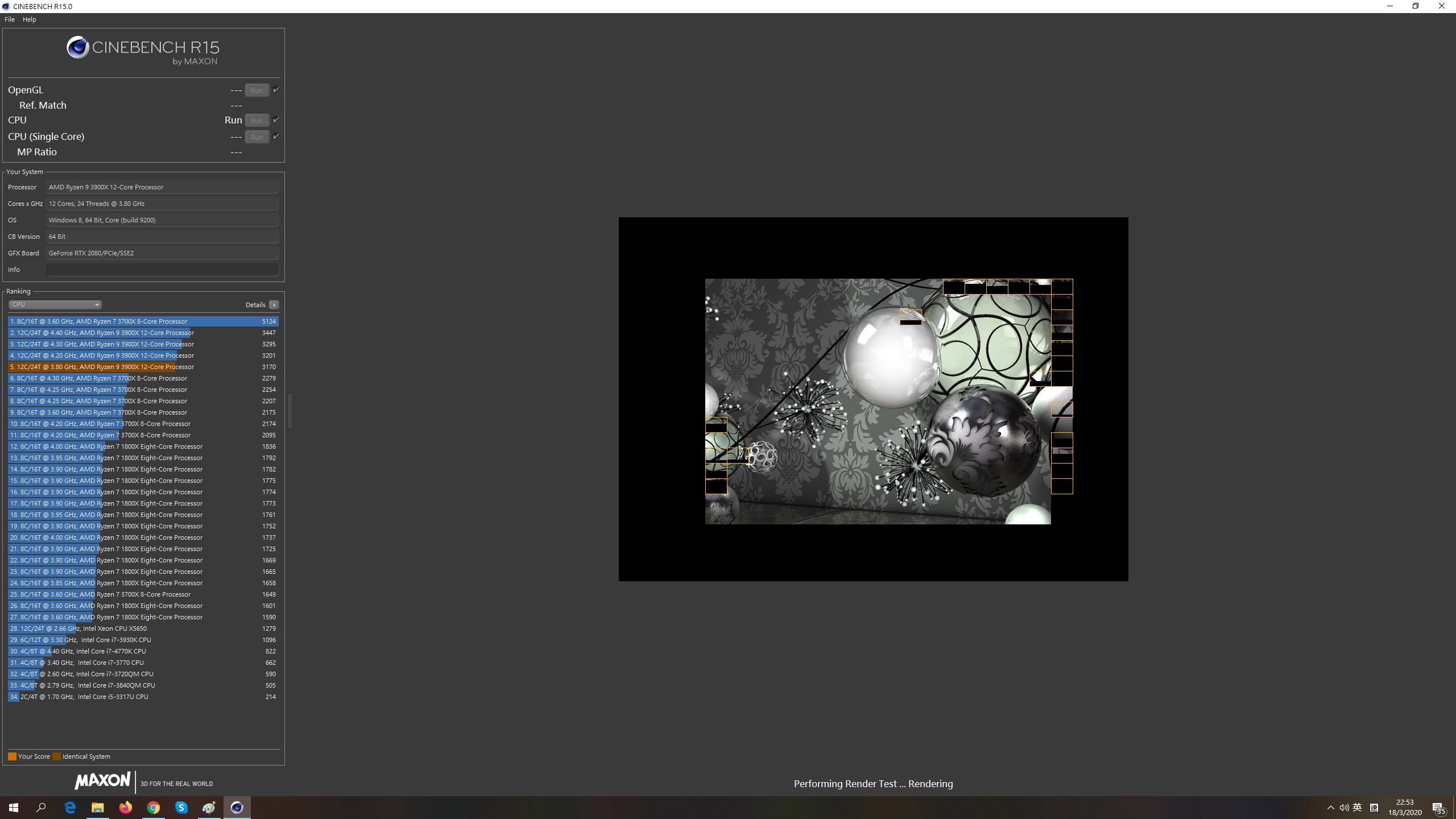
Task: Open the Paint.NET taskbar icon
Action: (209, 808)
